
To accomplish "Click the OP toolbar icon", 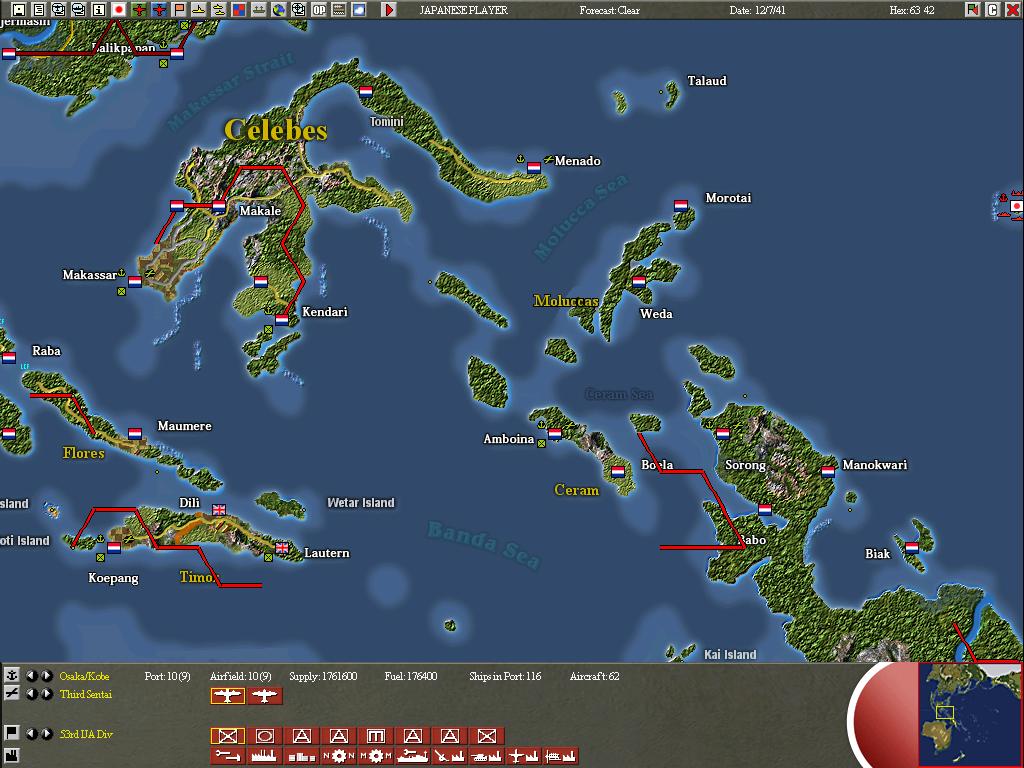I will [319, 10].
